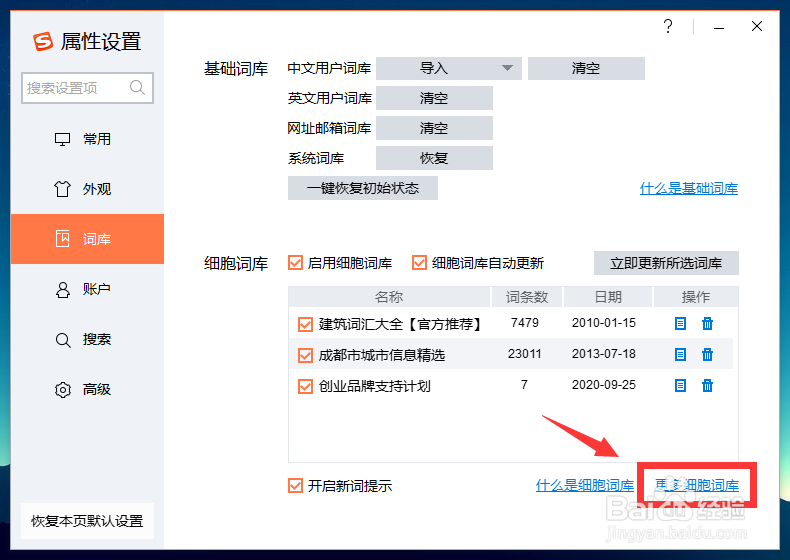
Task: Select 创业品牌支持计划 name text
Action: point(375,387)
